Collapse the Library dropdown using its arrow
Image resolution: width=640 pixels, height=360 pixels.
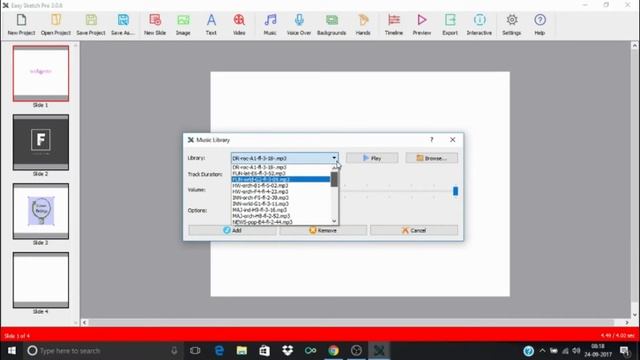(x=334, y=158)
